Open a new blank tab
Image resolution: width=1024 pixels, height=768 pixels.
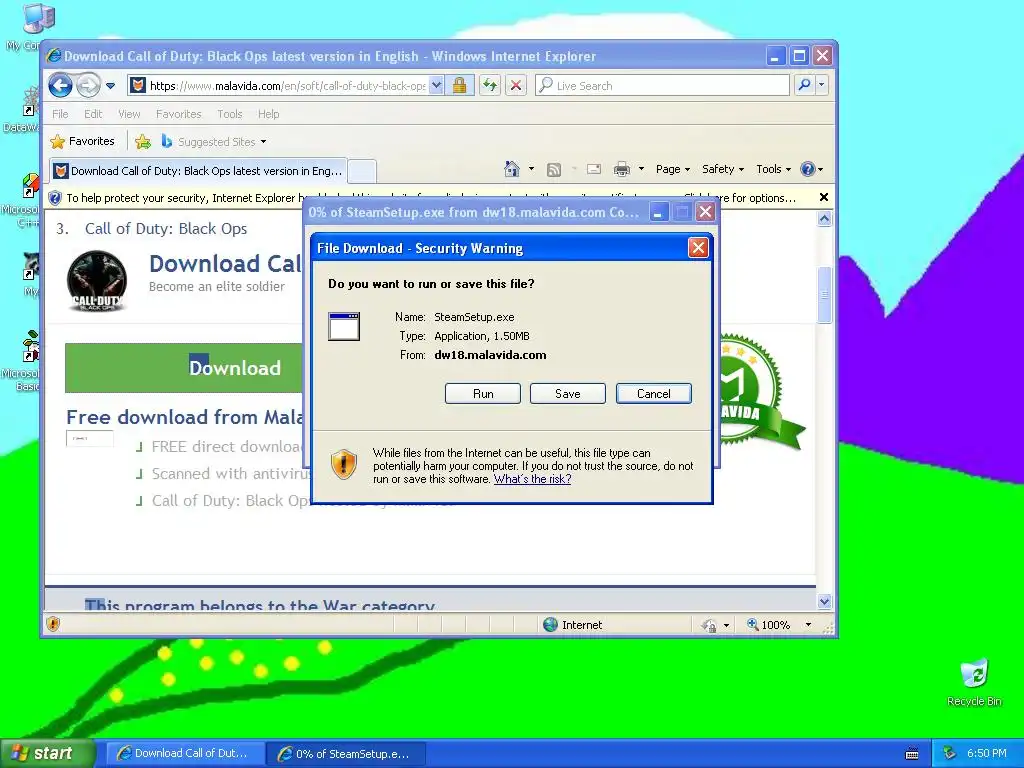pyautogui.click(x=362, y=172)
